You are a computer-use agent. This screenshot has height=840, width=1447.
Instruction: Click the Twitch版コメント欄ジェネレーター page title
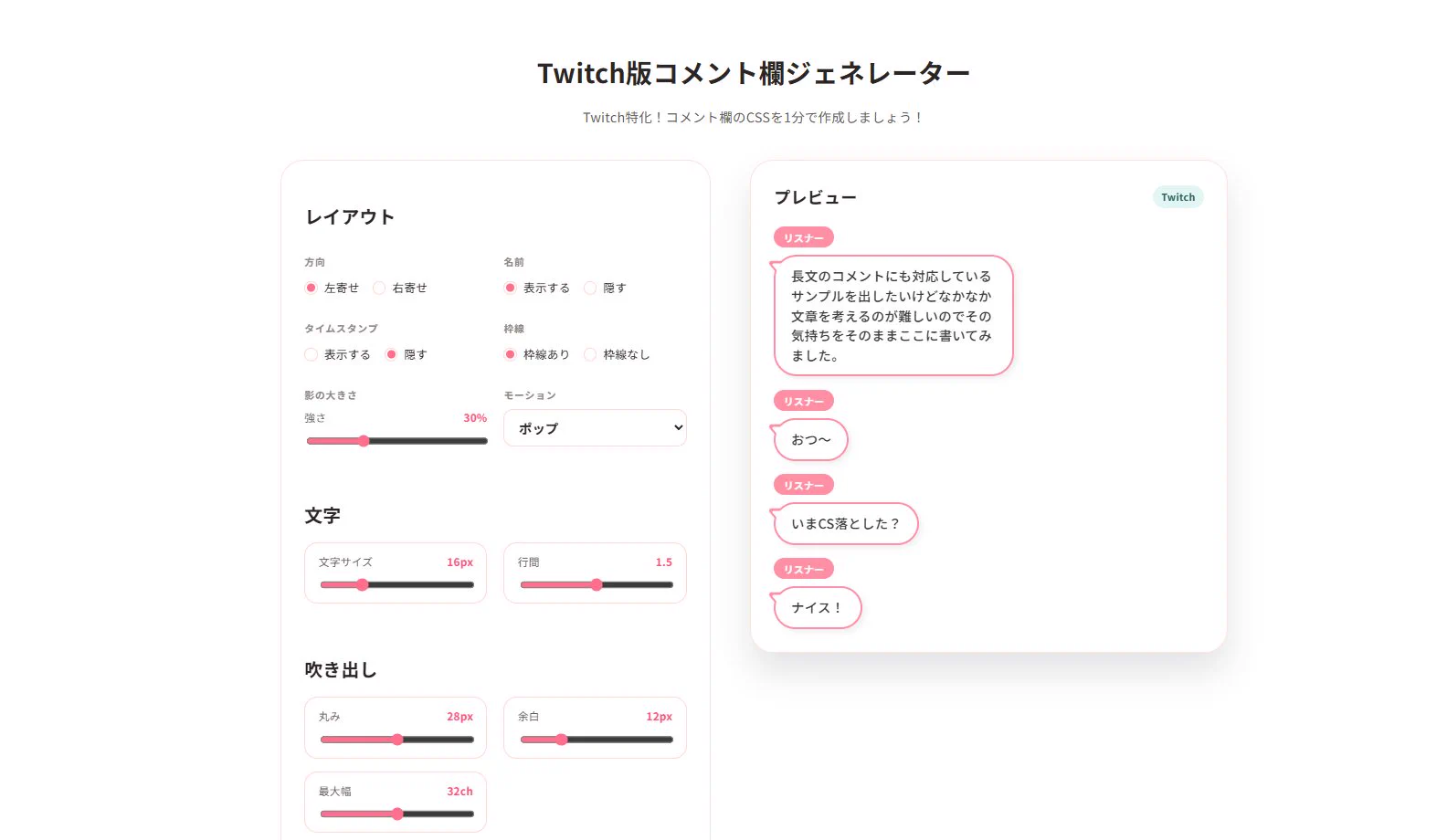click(754, 73)
